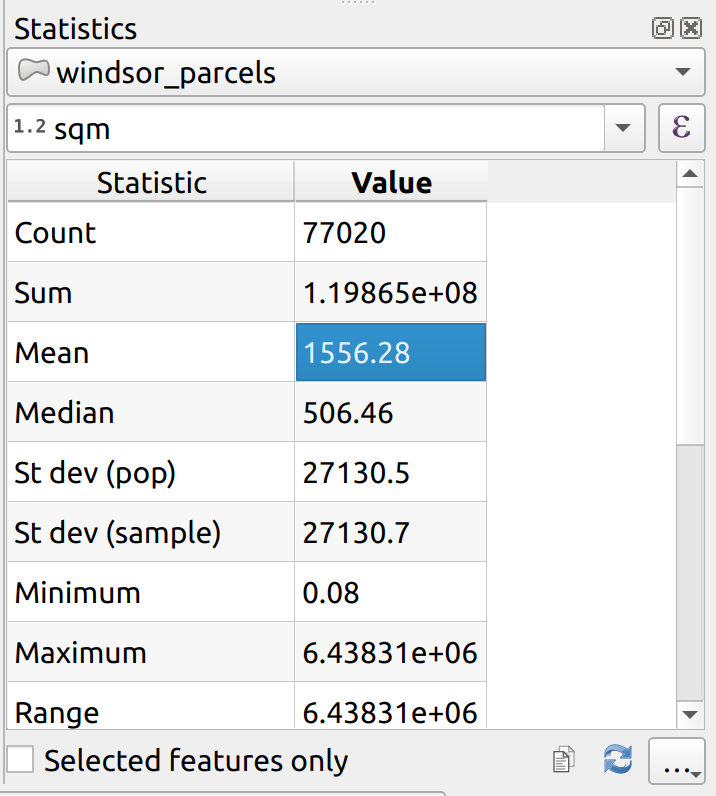Select the Mean value cell 1556.28

391,353
